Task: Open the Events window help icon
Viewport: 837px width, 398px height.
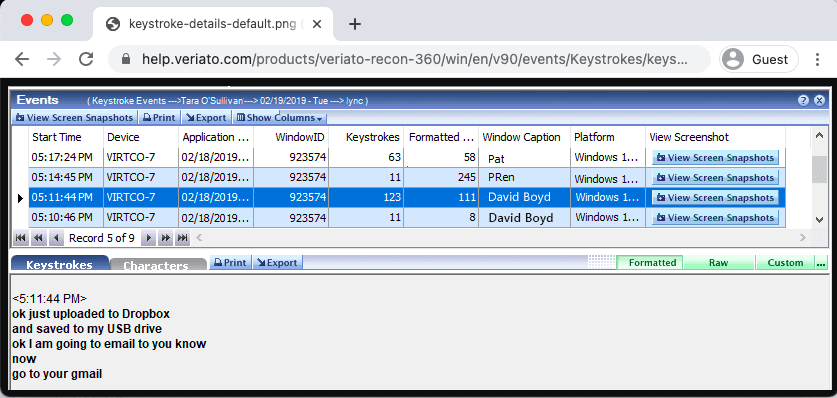Action: click(x=803, y=100)
